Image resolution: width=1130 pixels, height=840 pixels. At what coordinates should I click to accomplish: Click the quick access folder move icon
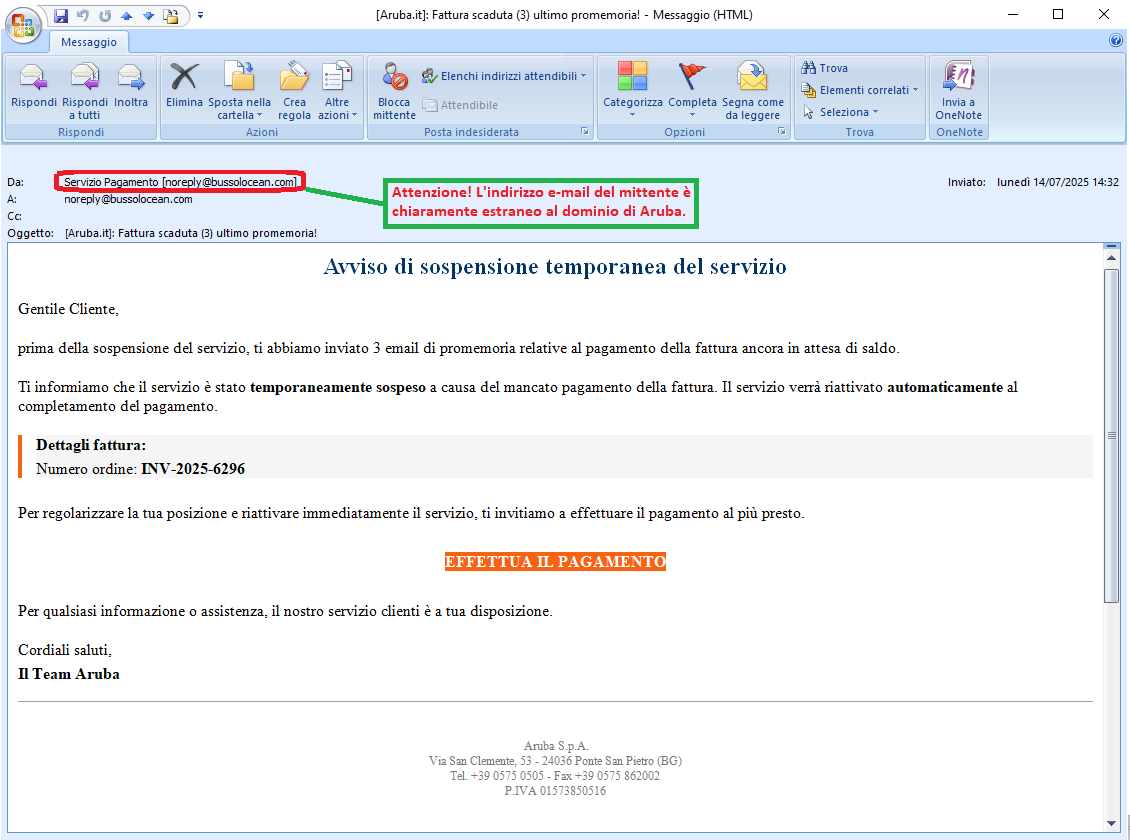(172, 15)
